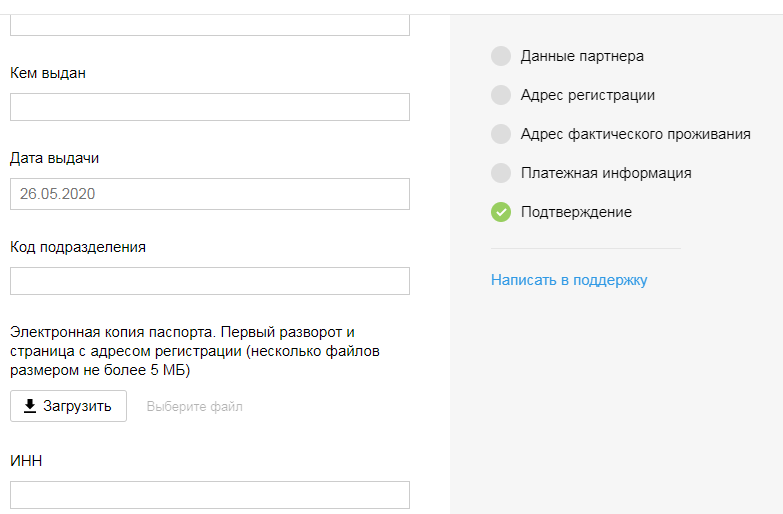Click the circle next to Адрес фактического проживания

pos(501,134)
